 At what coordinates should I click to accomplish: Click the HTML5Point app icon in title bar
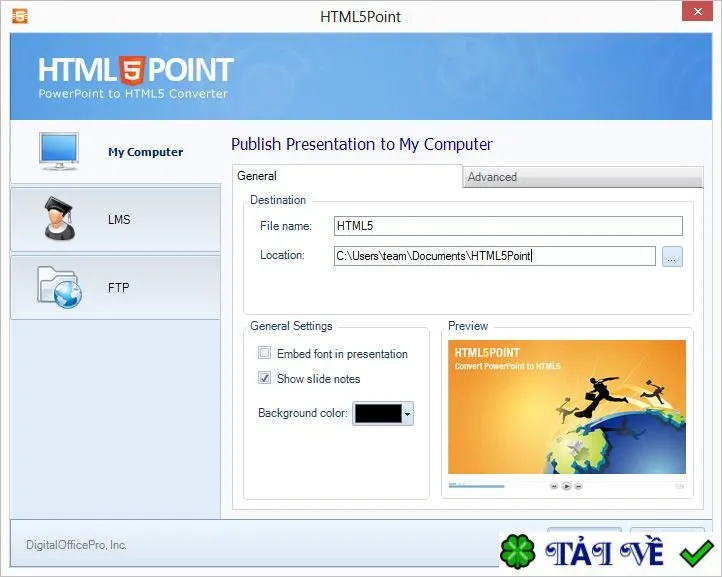point(20,16)
